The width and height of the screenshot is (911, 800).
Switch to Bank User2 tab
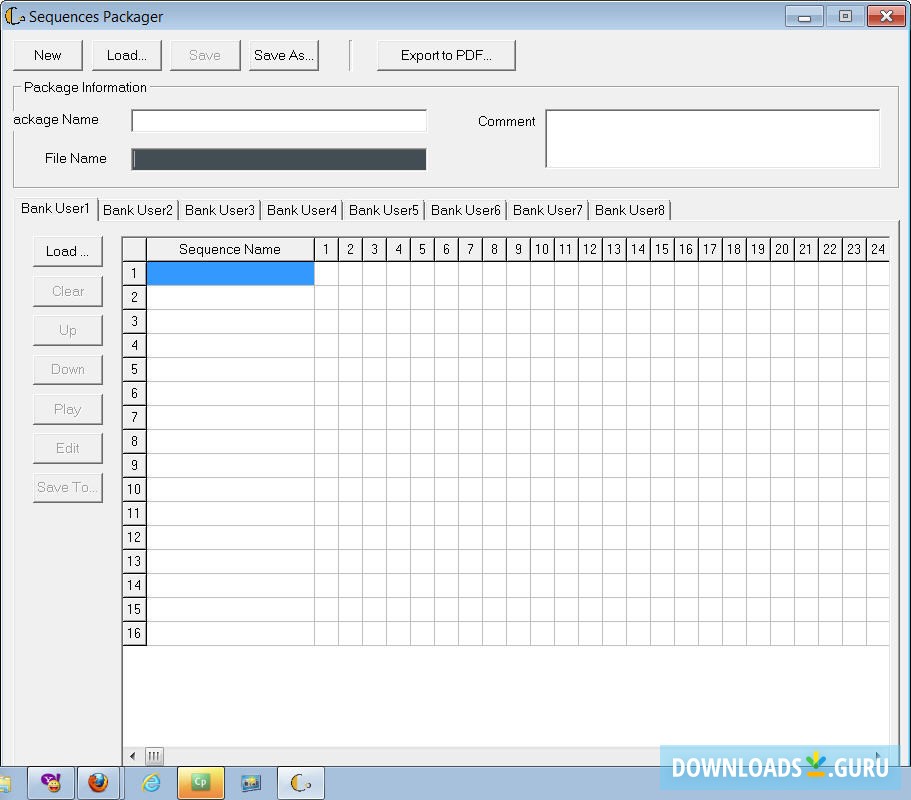[x=138, y=210]
